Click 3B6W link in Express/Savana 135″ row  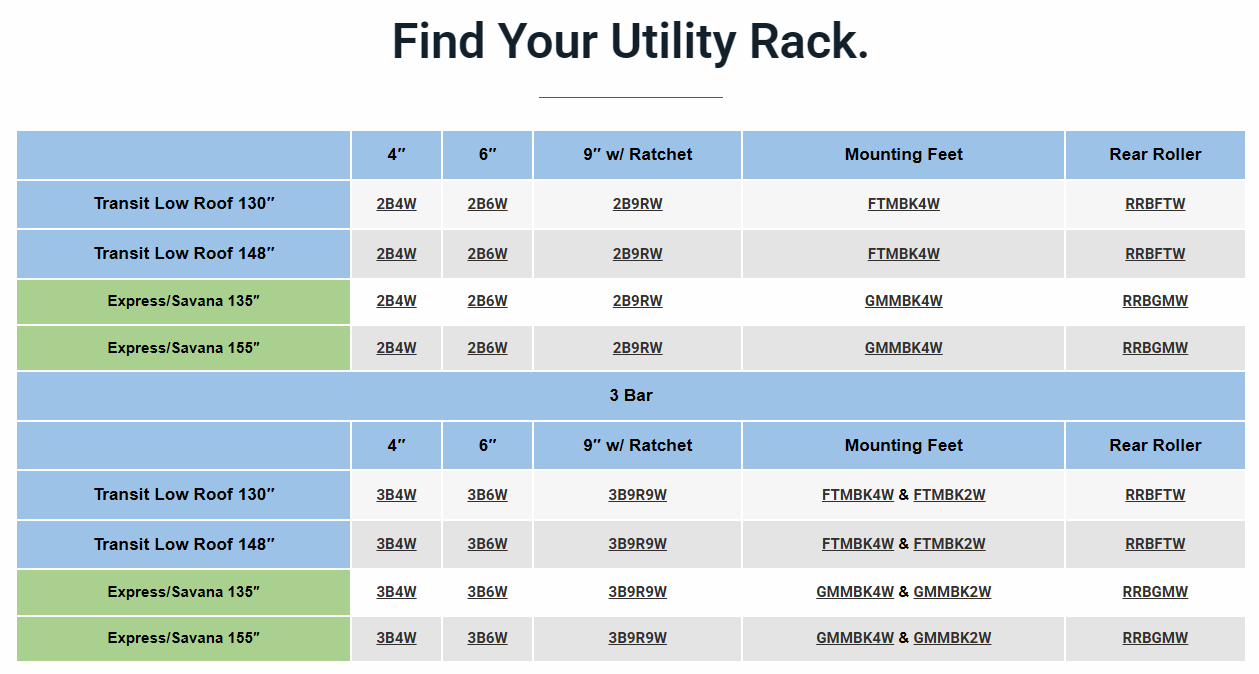(487, 592)
